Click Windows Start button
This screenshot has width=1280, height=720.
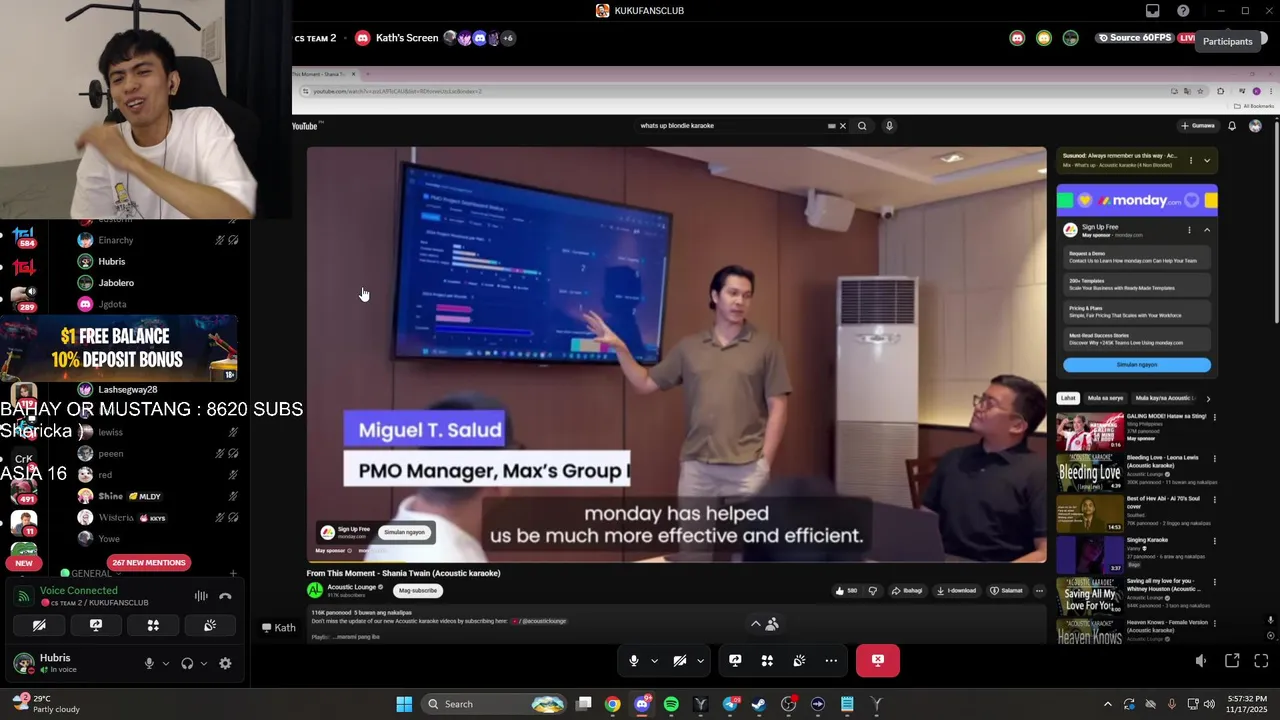click(404, 704)
